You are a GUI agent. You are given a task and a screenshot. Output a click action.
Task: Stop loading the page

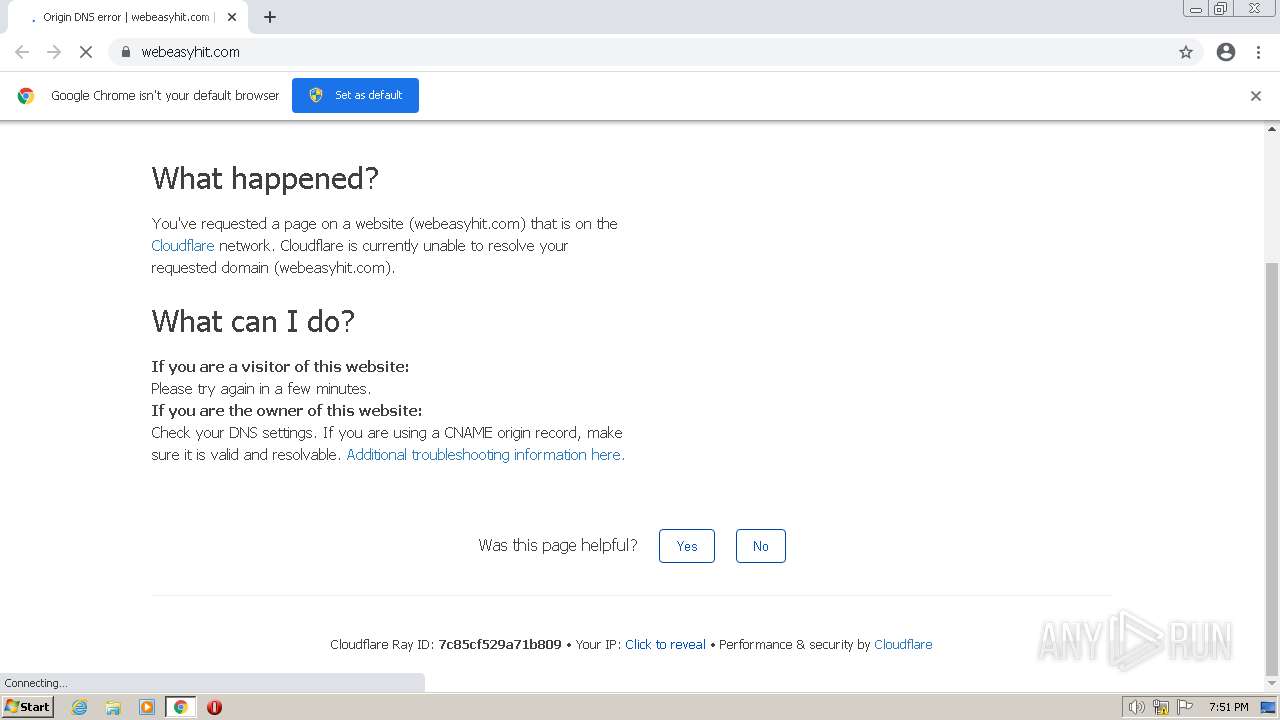click(x=86, y=52)
